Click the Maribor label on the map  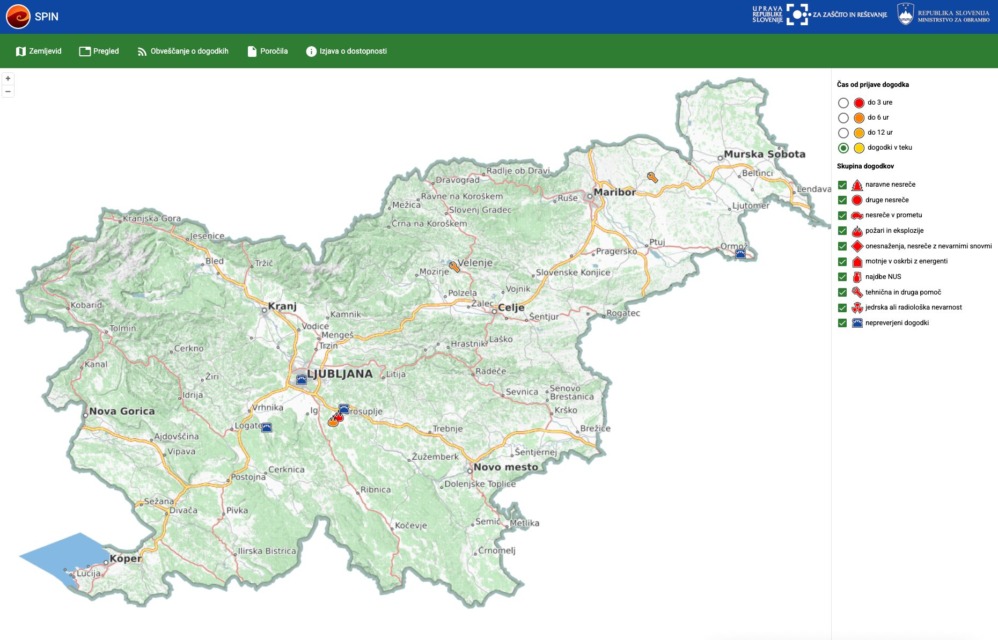coord(614,192)
